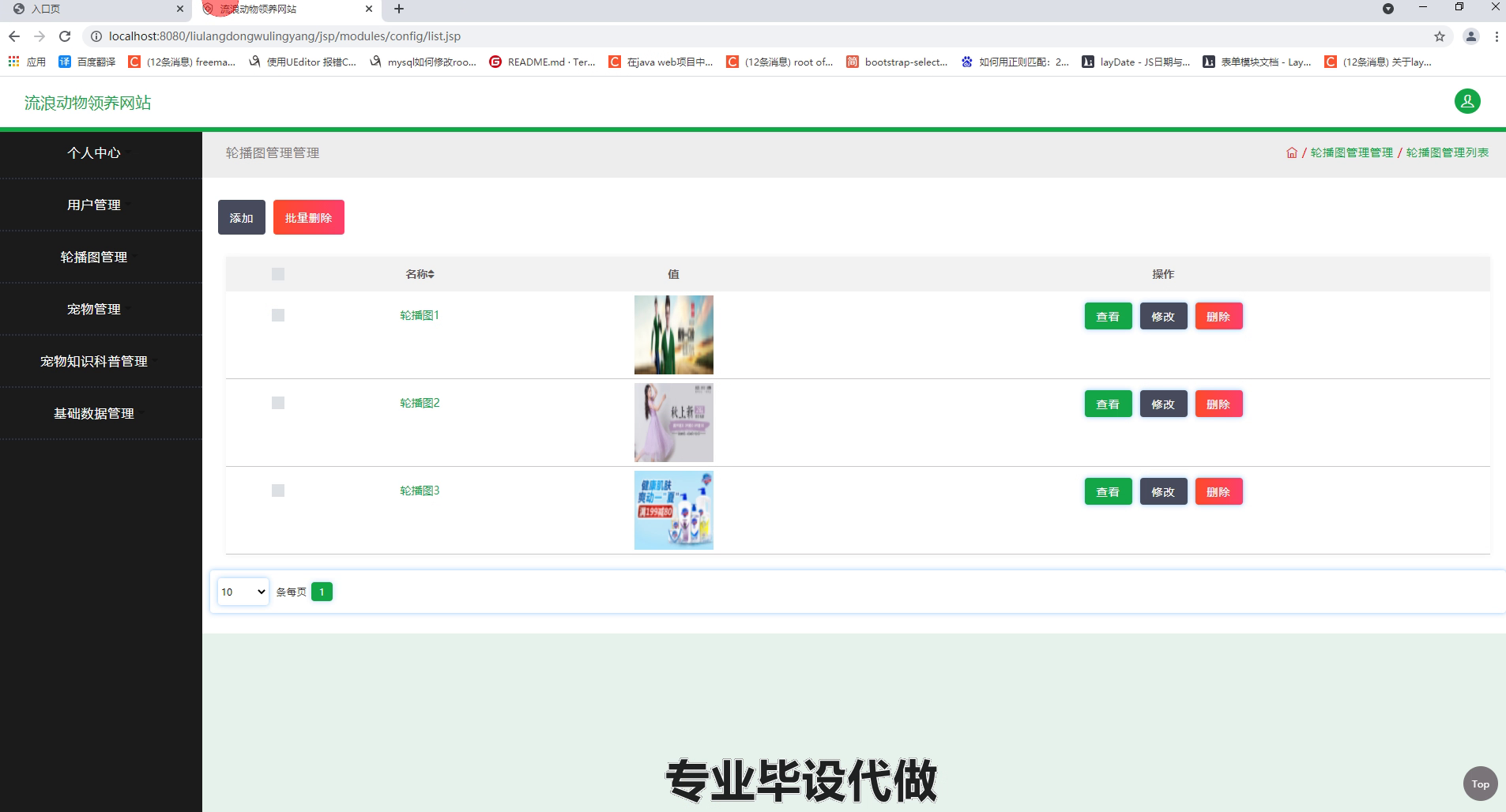Click the home icon in breadcrumb
This screenshot has height=812, width=1506.
tap(1292, 152)
